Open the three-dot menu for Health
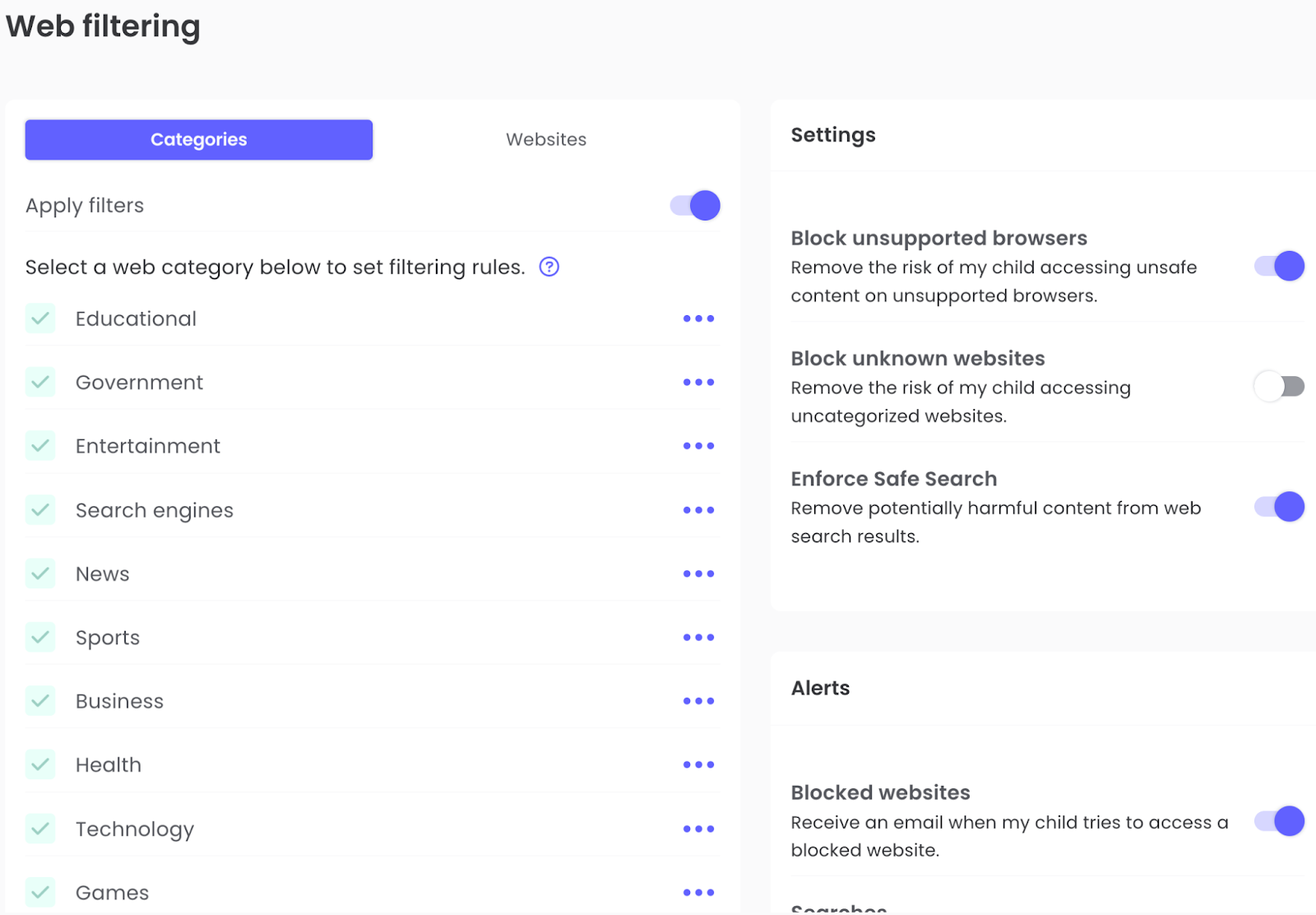Image resolution: width=1316 pixels, height=915 pixels. 698,764
